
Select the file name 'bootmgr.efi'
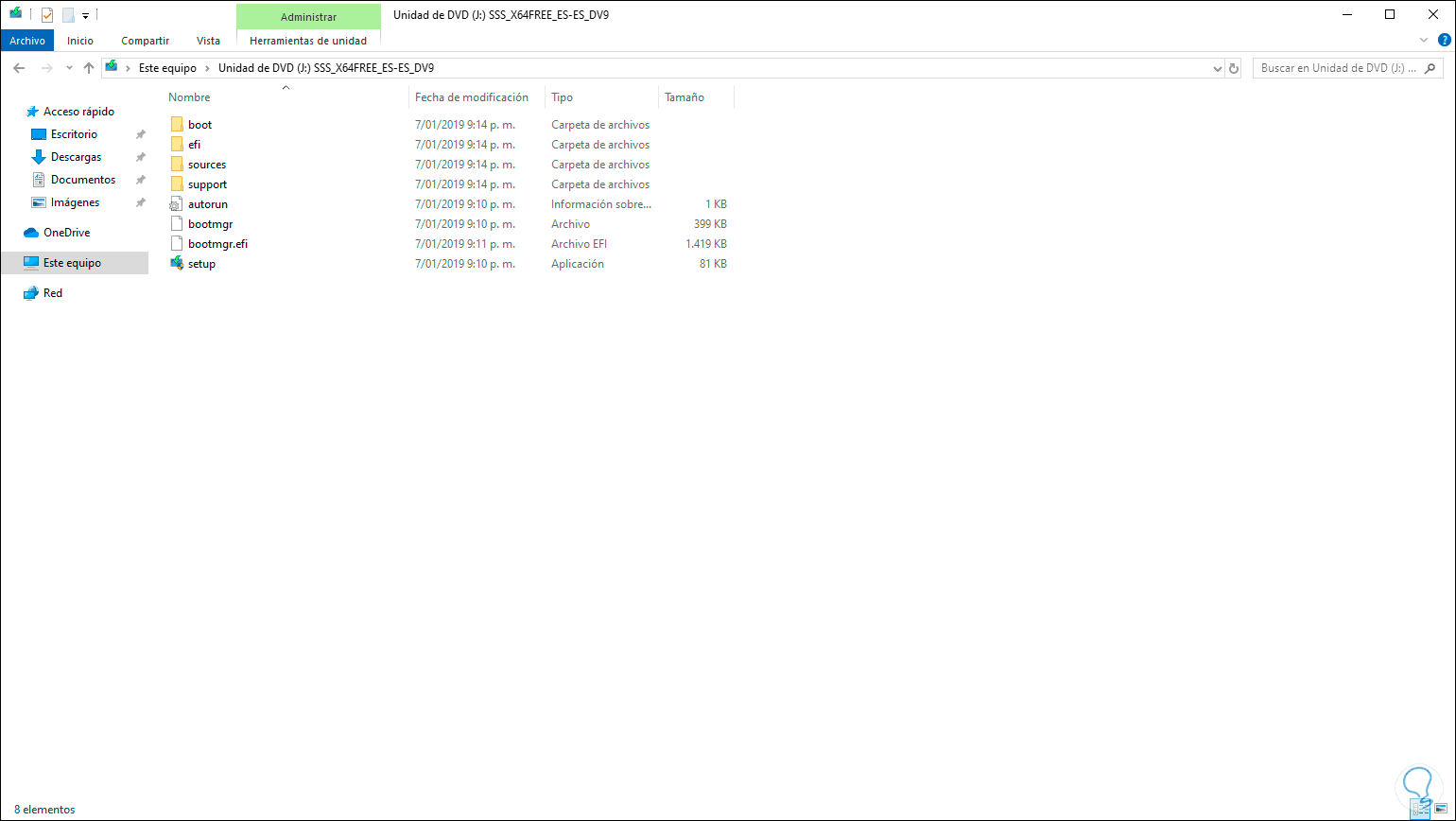pyautogui.click(x=217, y=244)
